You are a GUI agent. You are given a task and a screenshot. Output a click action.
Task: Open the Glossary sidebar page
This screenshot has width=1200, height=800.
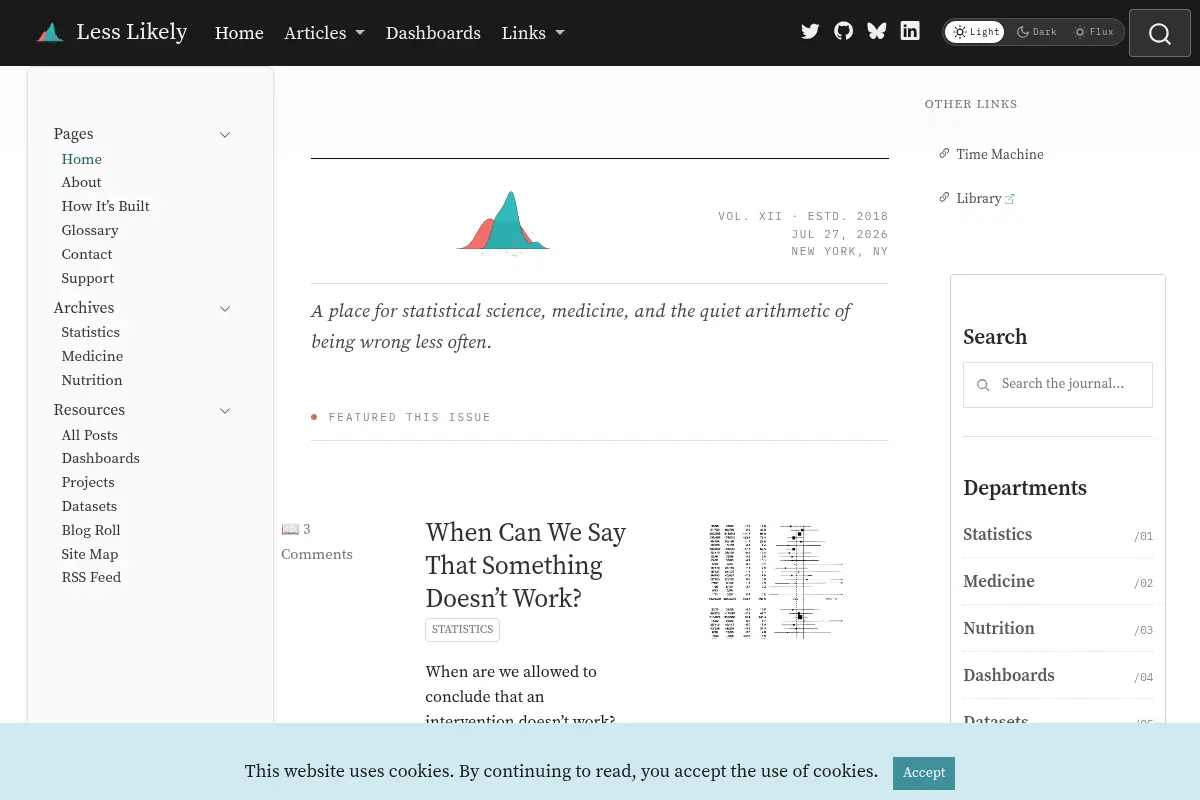coord(90,230)
